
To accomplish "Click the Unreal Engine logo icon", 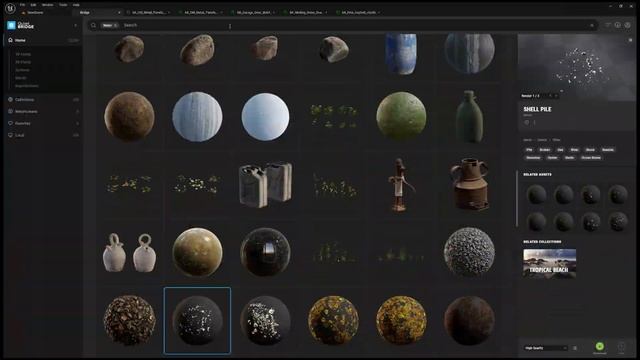I will (x=10, y=8).
